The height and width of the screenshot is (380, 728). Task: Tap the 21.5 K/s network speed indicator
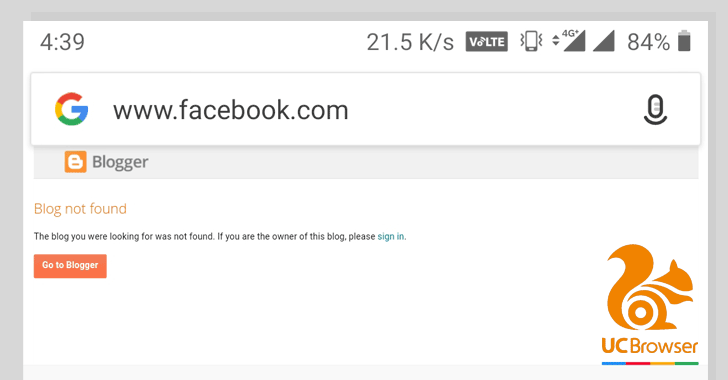coord(410,42)
